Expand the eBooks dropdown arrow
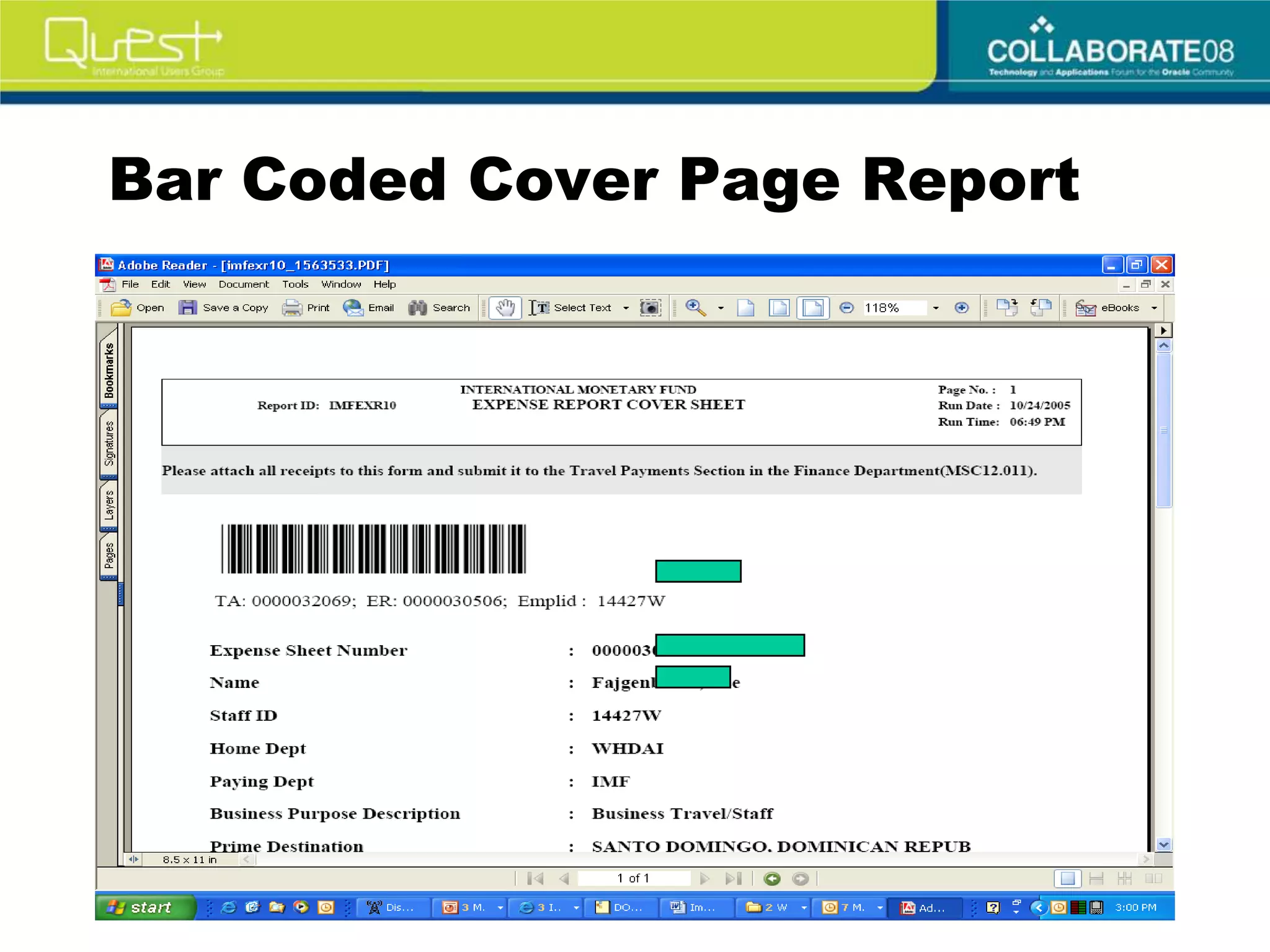The image size is (1270, 952). click(x=1154, y=308)
